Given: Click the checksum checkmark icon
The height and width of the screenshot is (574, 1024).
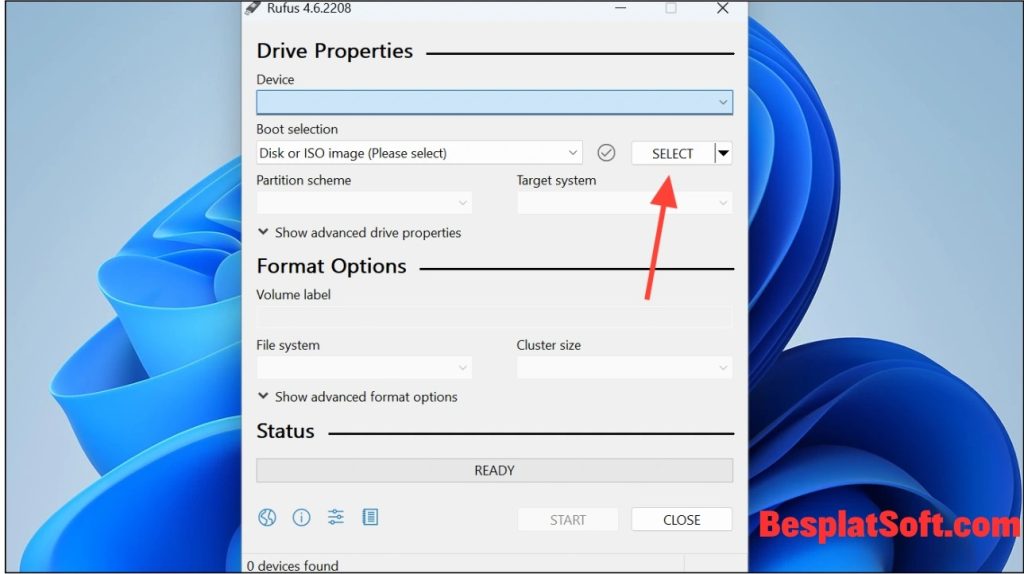Looking at the screenshot, I should point(606,153).
